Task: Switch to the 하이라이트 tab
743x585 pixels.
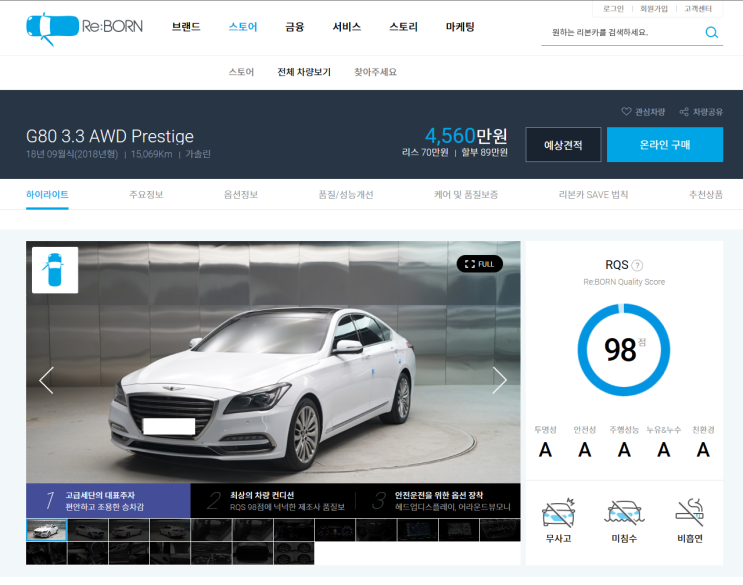Action: tap(47, 195)
